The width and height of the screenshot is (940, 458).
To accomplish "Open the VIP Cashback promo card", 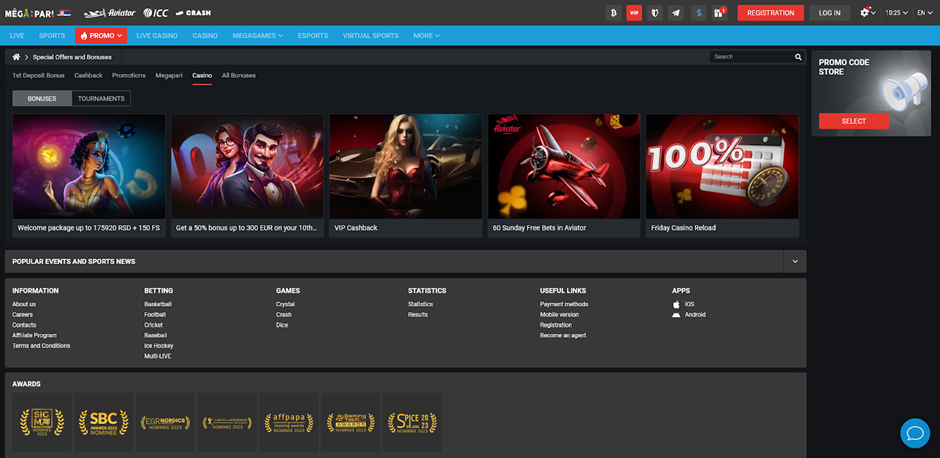I will (x=406, y=176).
